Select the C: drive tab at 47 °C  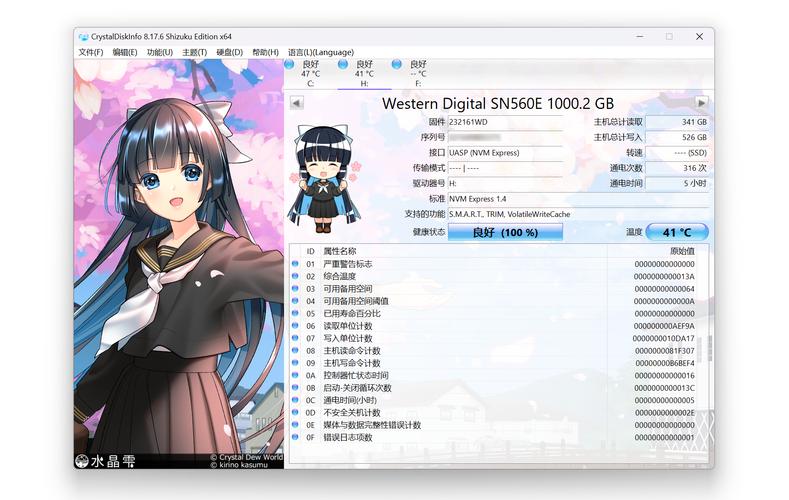coord(310,73)
